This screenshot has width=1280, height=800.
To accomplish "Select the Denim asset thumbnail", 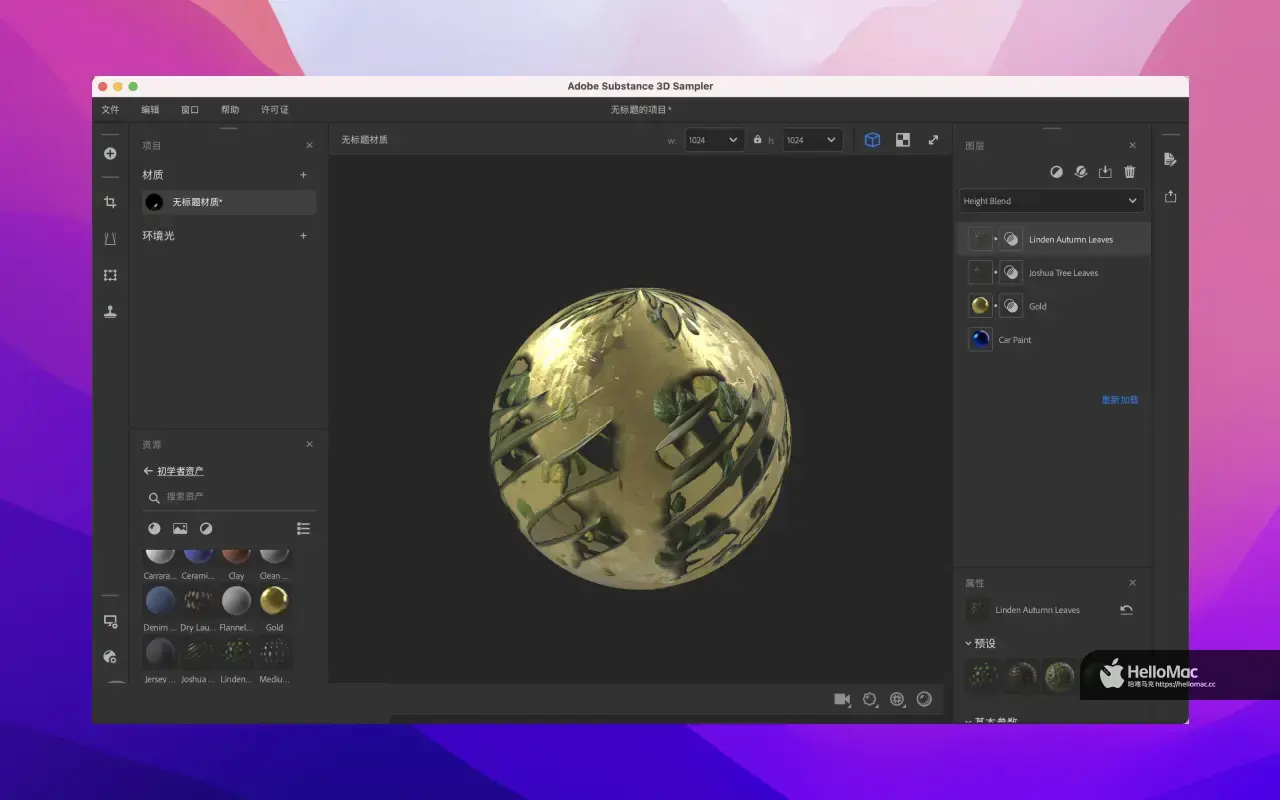I will (x=160, y=600).
